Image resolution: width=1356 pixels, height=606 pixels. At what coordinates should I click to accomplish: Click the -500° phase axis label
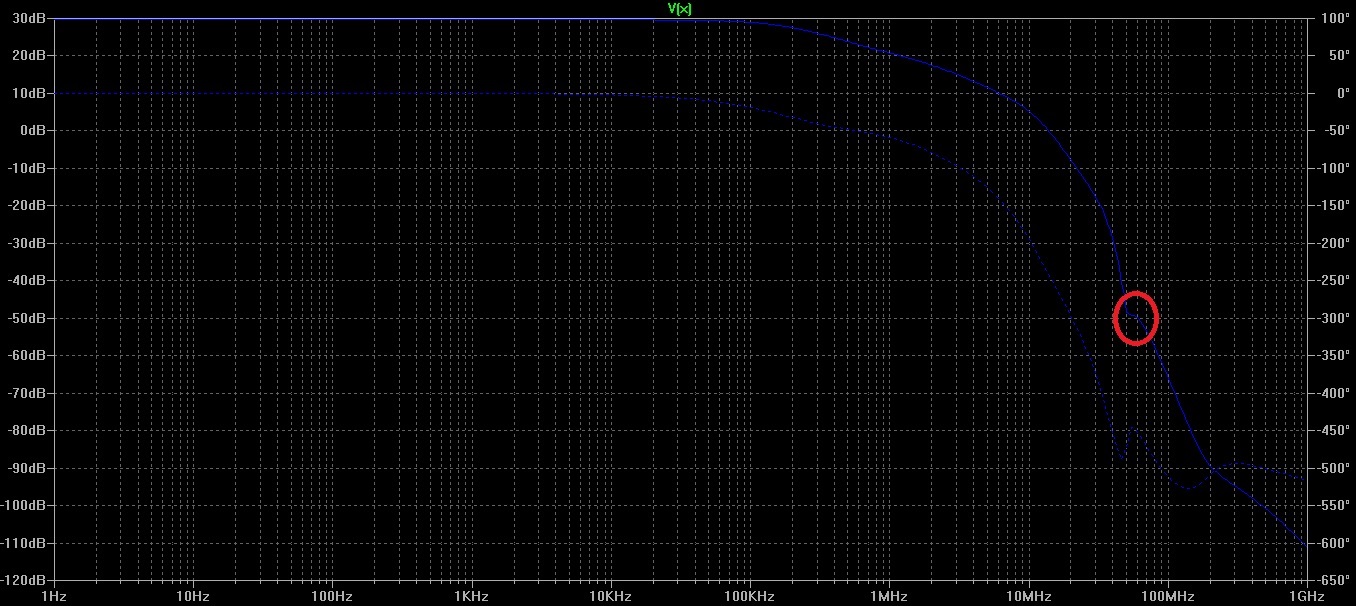1335,468
